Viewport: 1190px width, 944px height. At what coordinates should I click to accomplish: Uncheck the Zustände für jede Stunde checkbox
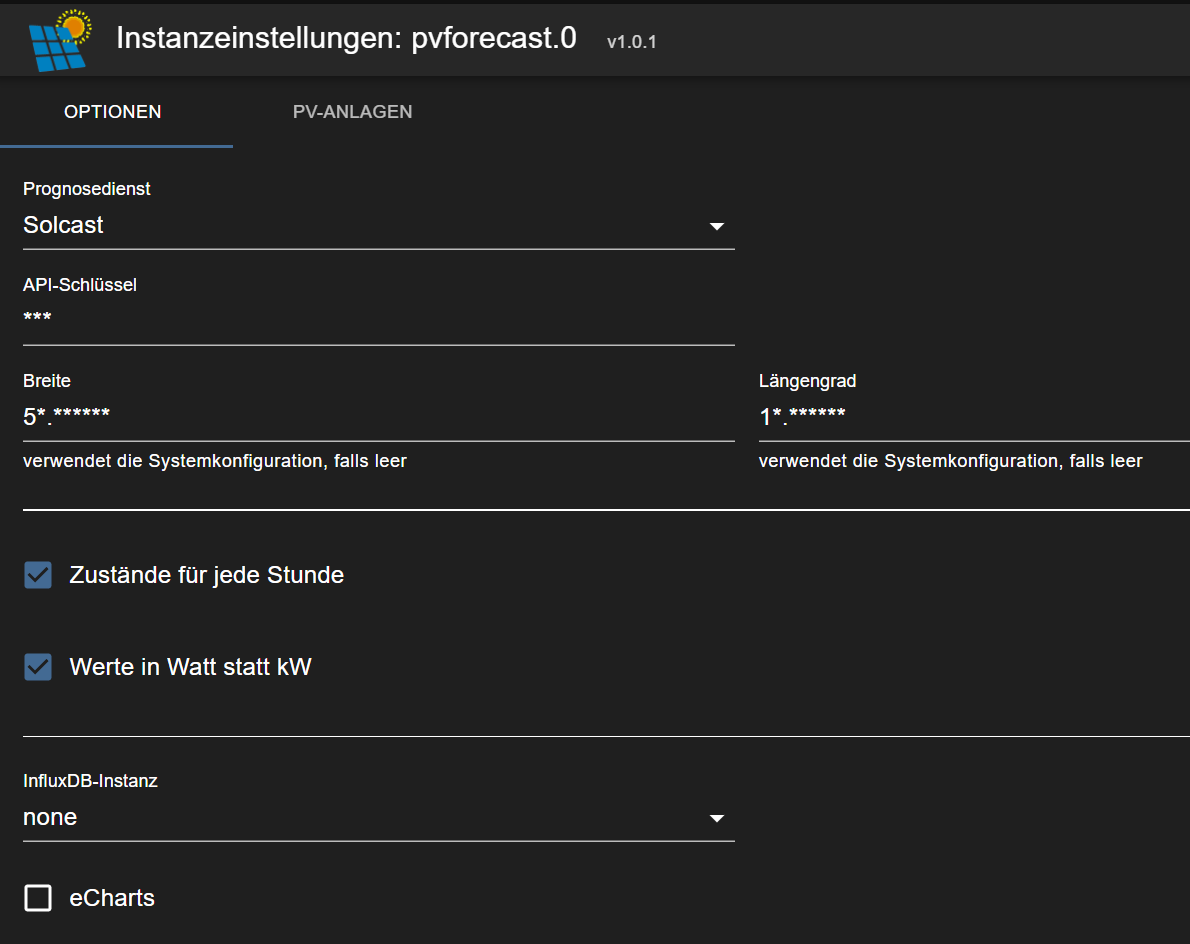pos(38,575)
